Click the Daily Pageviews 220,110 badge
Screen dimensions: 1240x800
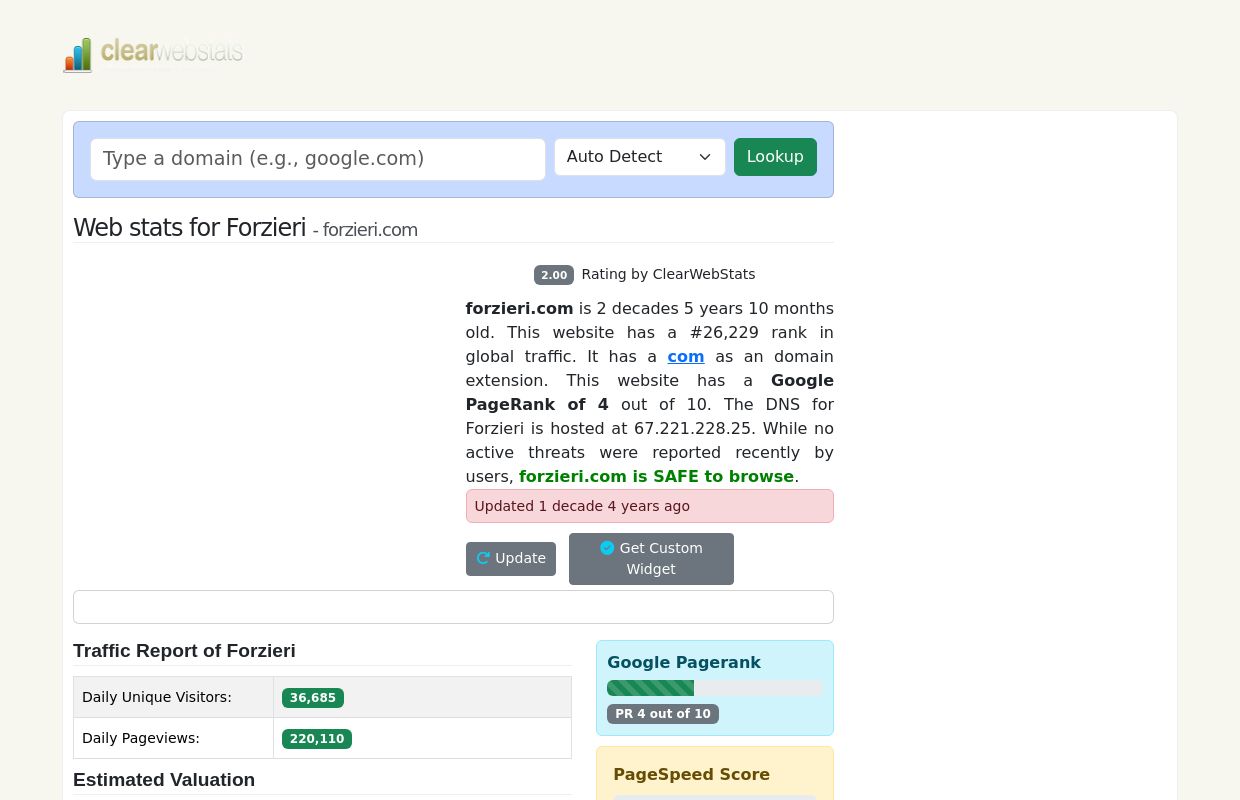[316, 738]
